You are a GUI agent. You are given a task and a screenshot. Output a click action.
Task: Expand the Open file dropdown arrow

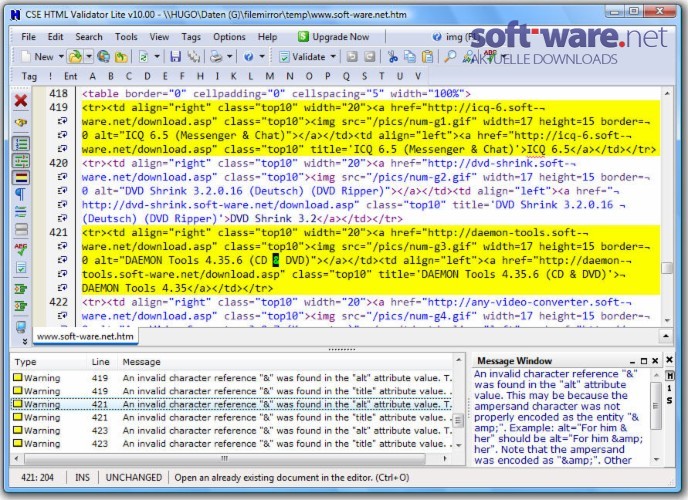89,57
